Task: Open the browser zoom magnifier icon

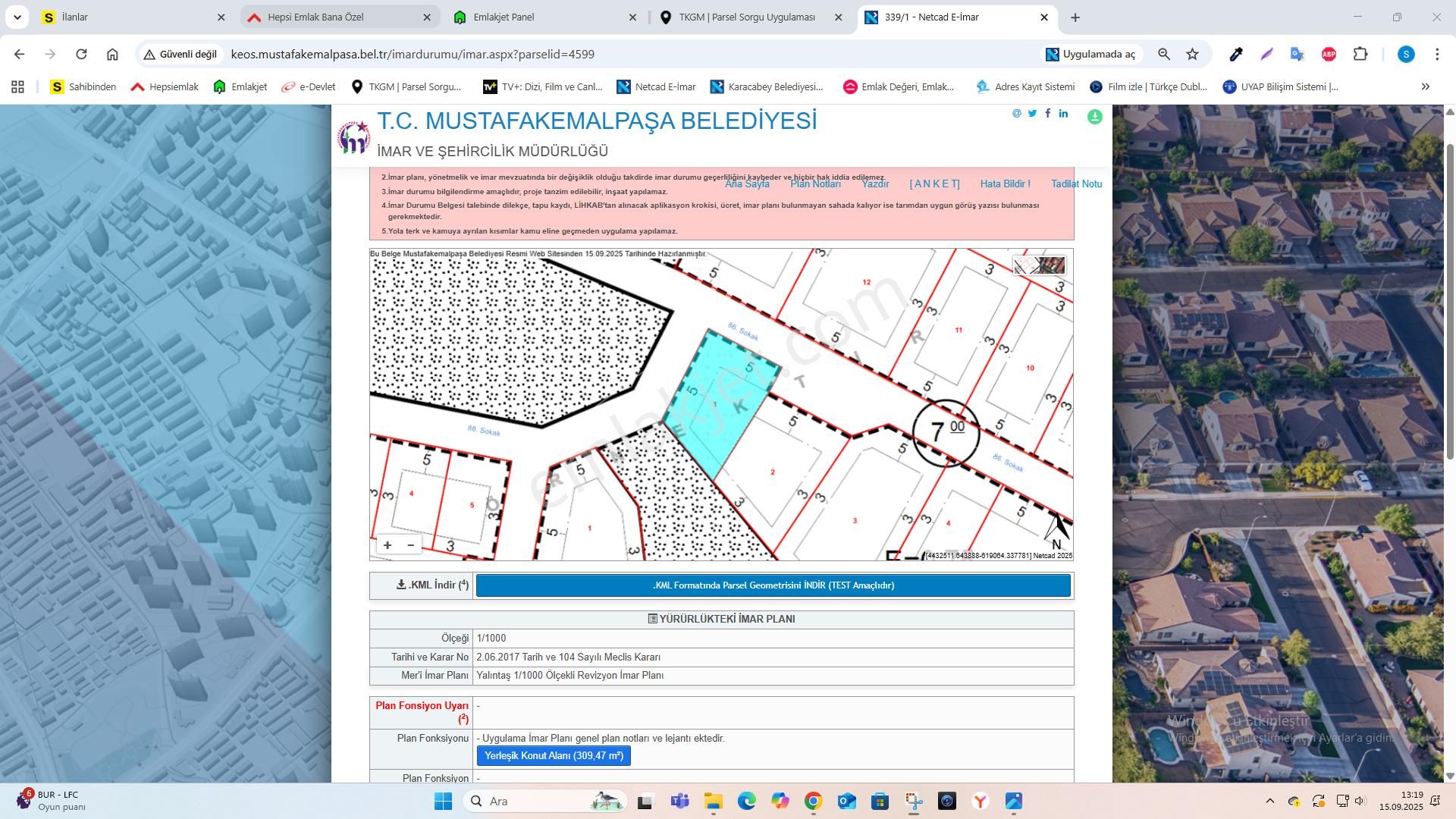Action: pos(1164,54)
